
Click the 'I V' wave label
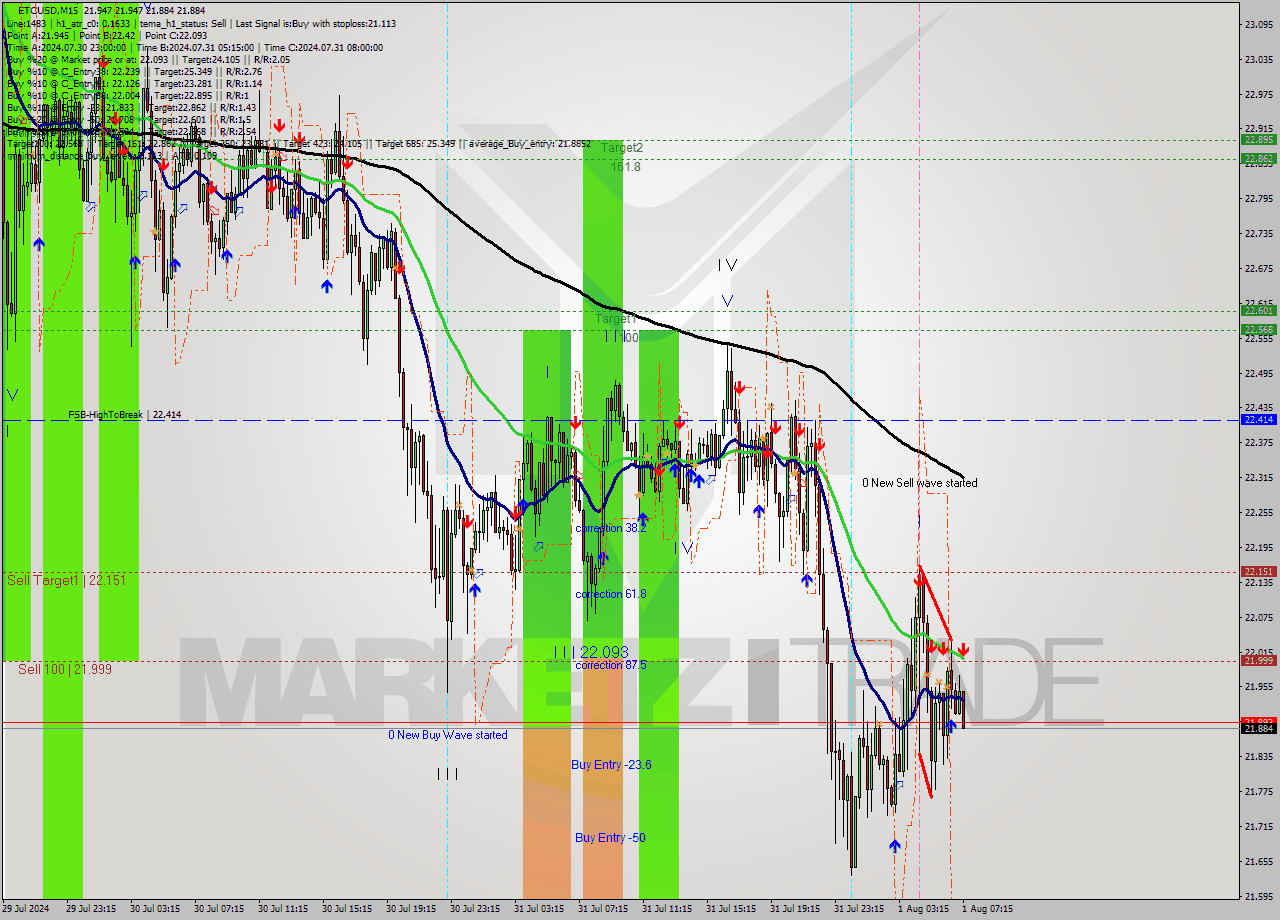click(x=727, y=265)
